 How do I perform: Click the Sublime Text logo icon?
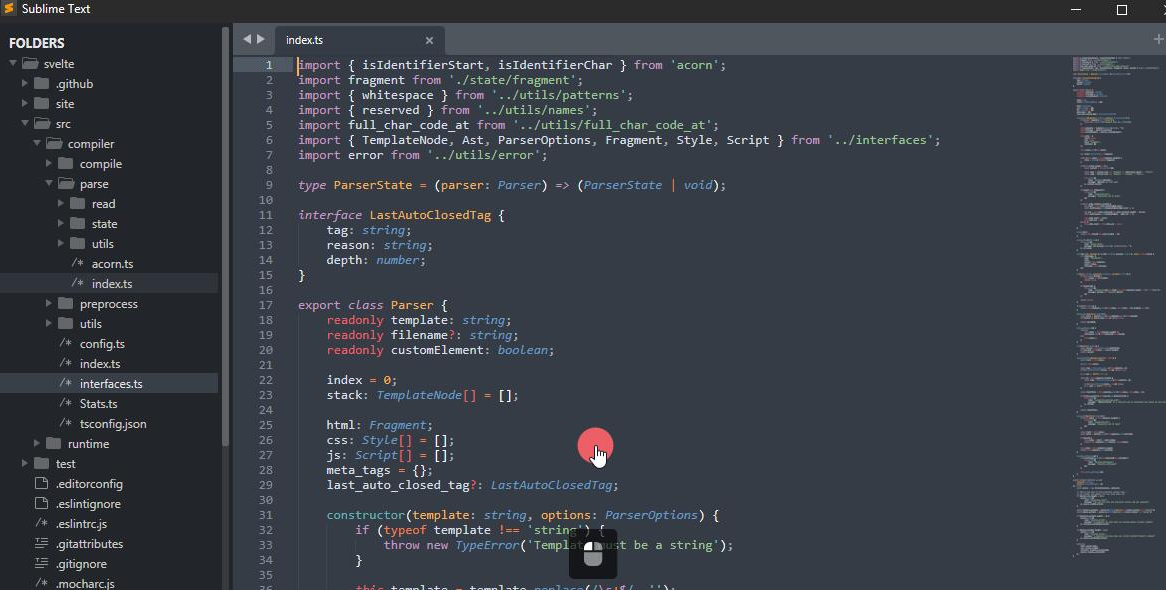[x=10, y=9]
